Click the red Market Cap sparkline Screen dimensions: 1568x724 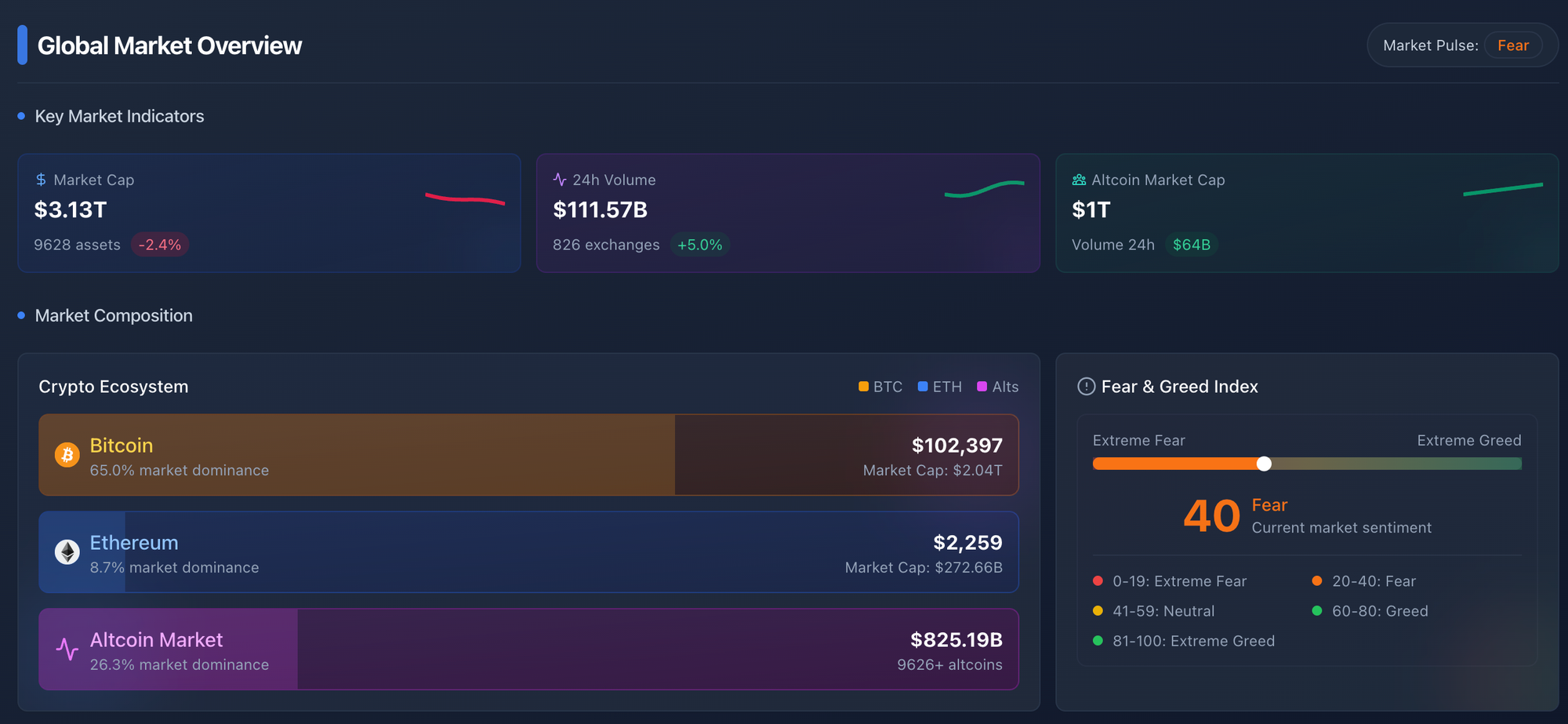click(465, 198)
